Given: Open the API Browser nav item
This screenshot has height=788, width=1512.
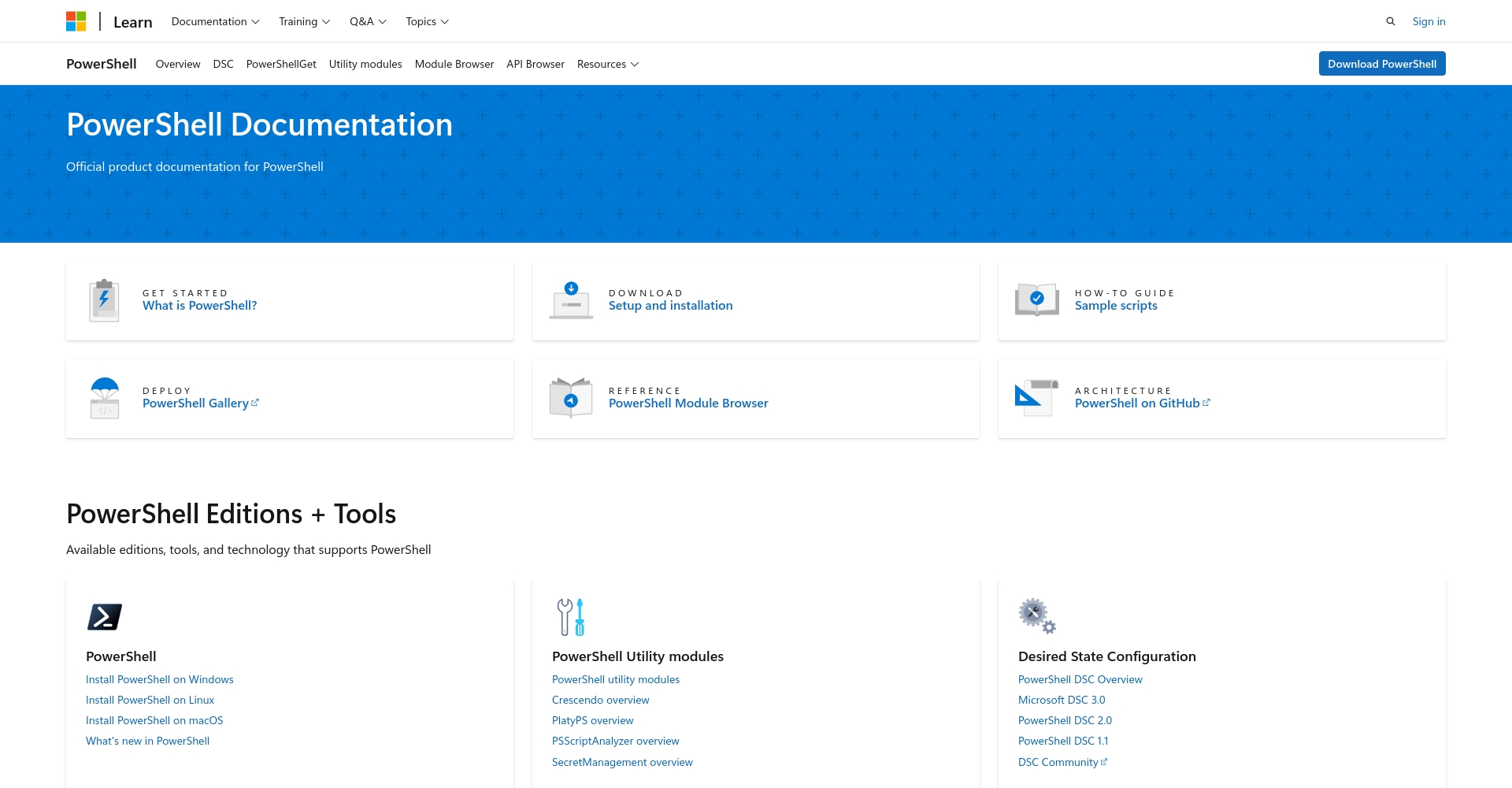Looking at the screenshot, I should pos(535,64).
